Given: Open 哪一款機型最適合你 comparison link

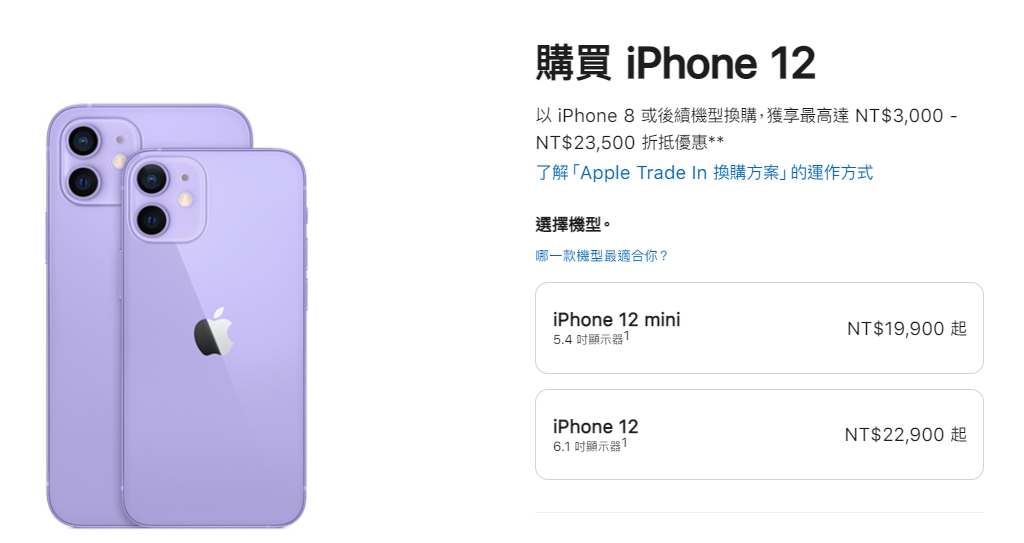Looking at the screenshot, I should coord(602,255).
